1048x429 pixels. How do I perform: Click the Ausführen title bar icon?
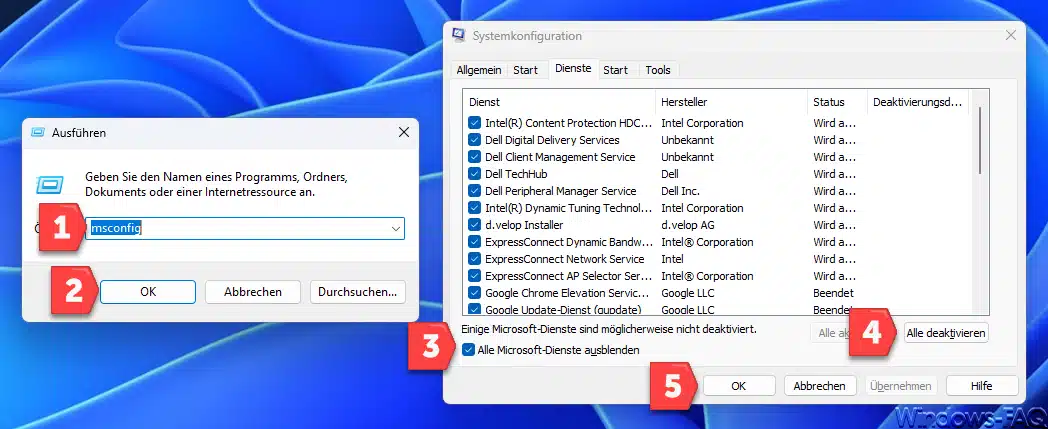(x=38, y=132)
